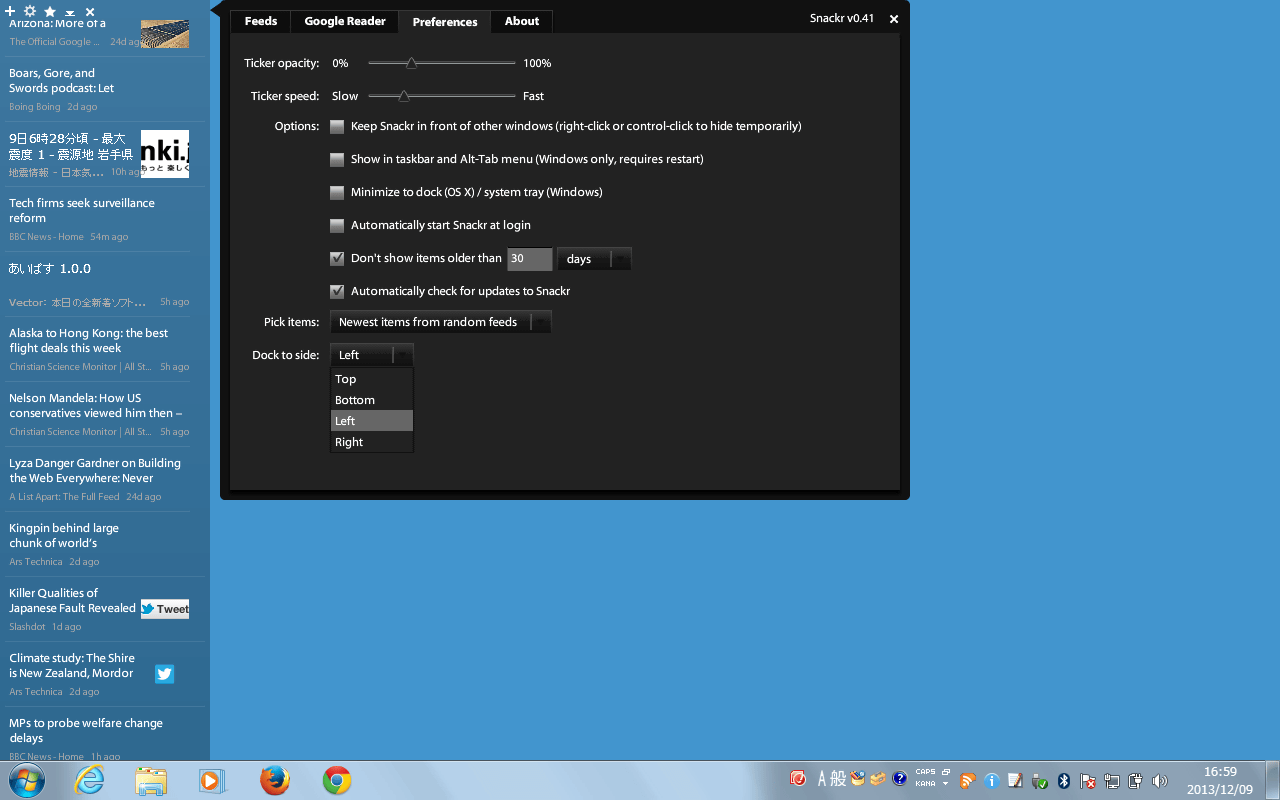Image resolution: width=1280 pixels, height=800 pixels.
Task: Collapse the Dock to side dropdown
Action: (371, 355)
